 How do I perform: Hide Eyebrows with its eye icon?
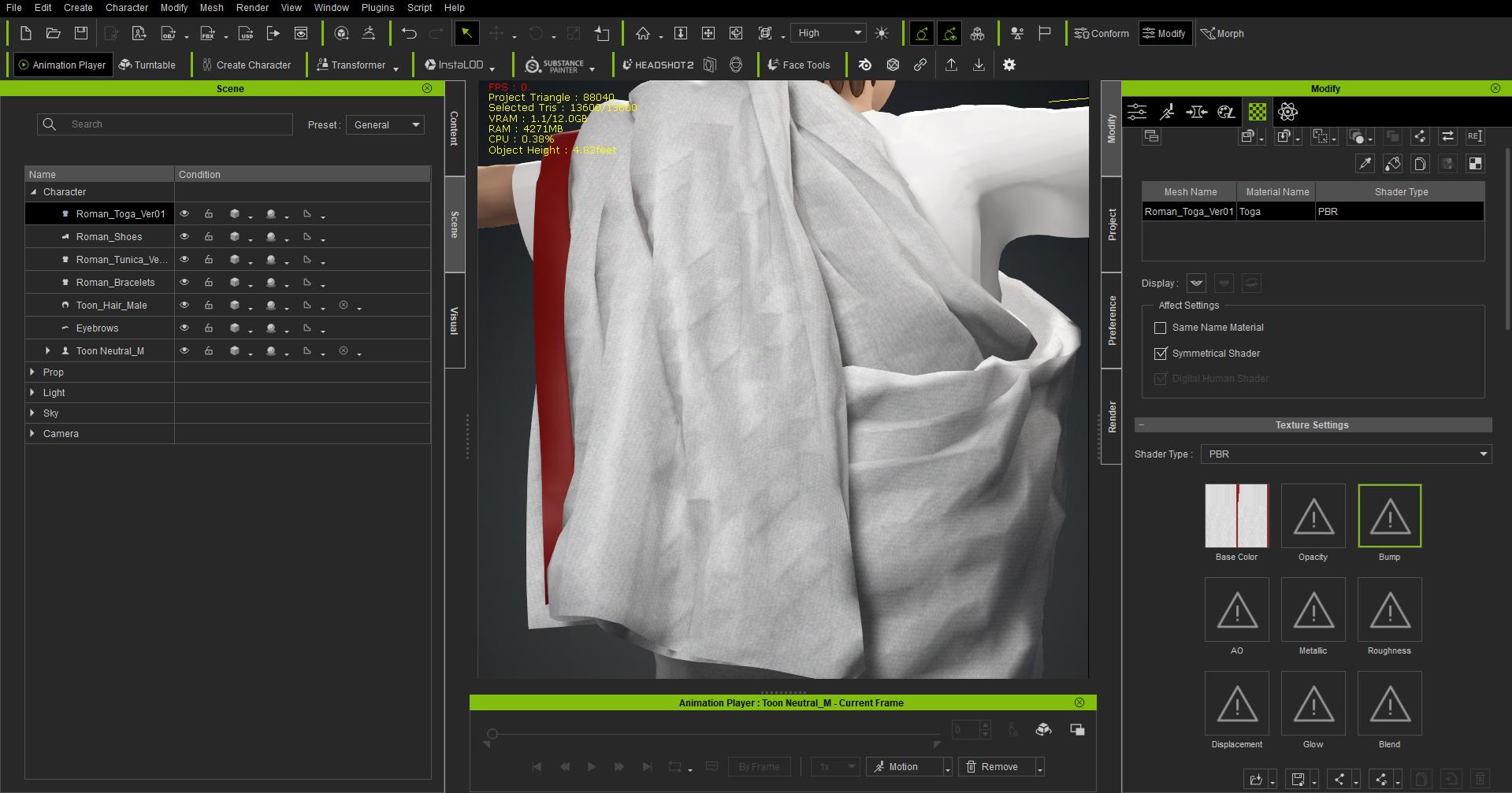[184, 328]
